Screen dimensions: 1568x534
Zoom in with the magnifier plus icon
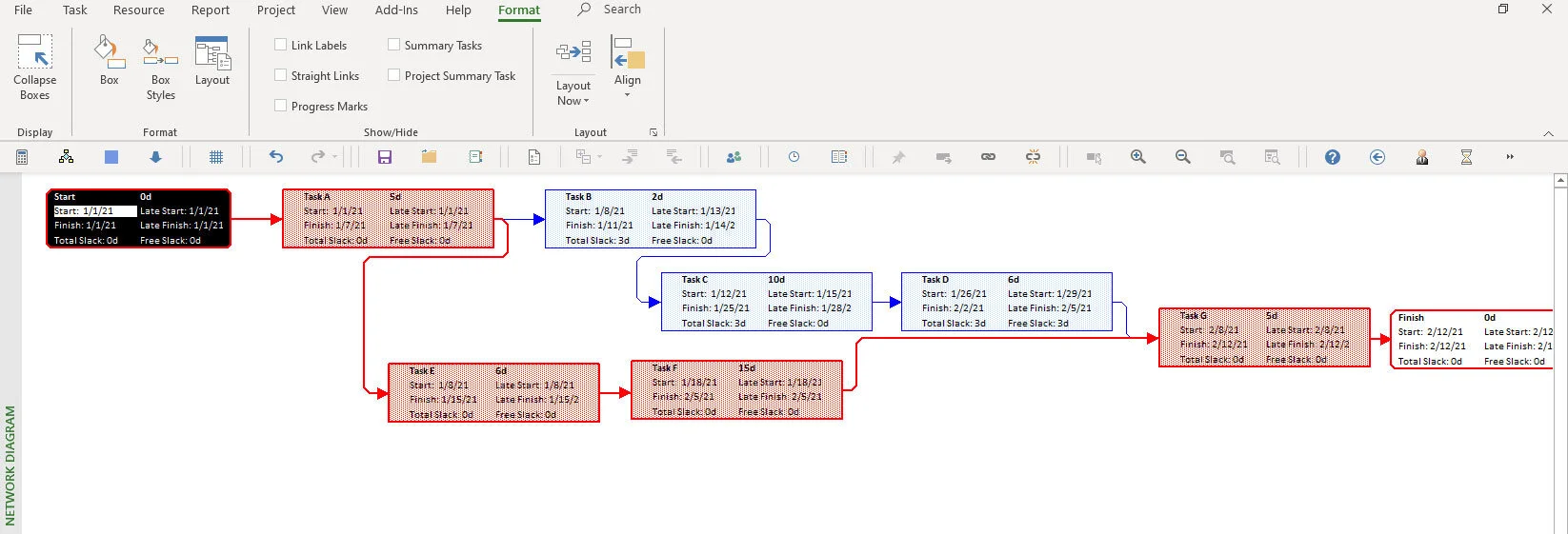coord(1138,157)
